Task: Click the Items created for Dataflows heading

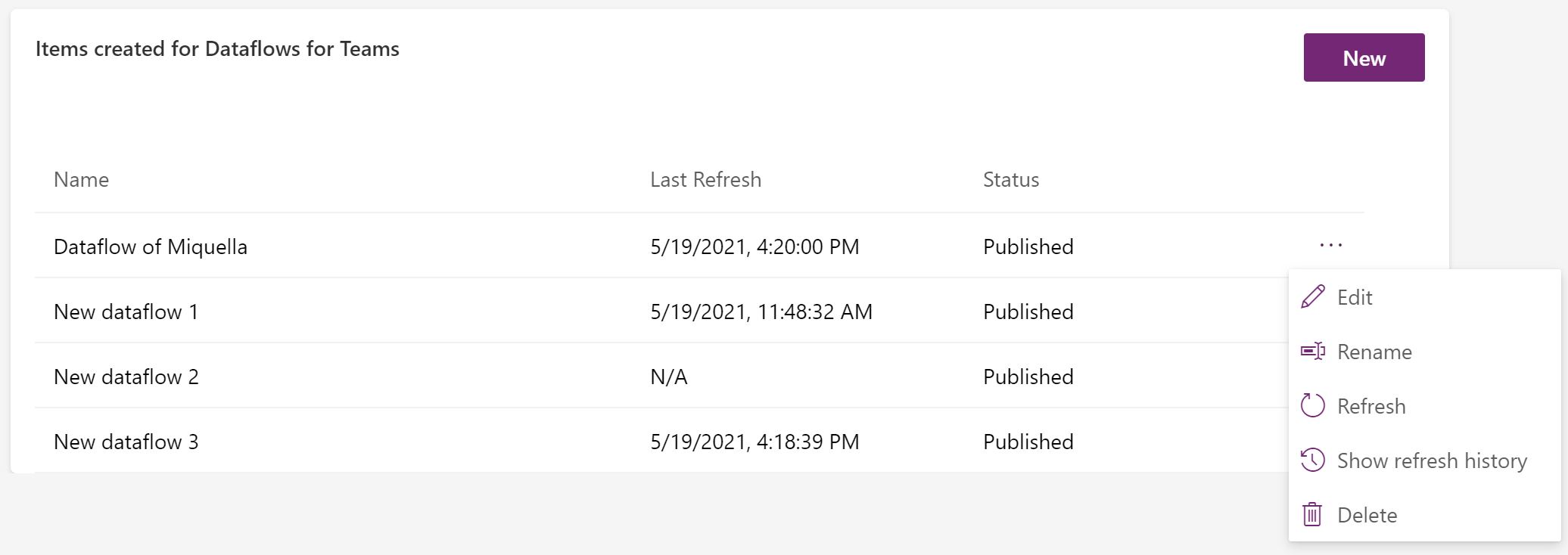Action: coord(218,48)
